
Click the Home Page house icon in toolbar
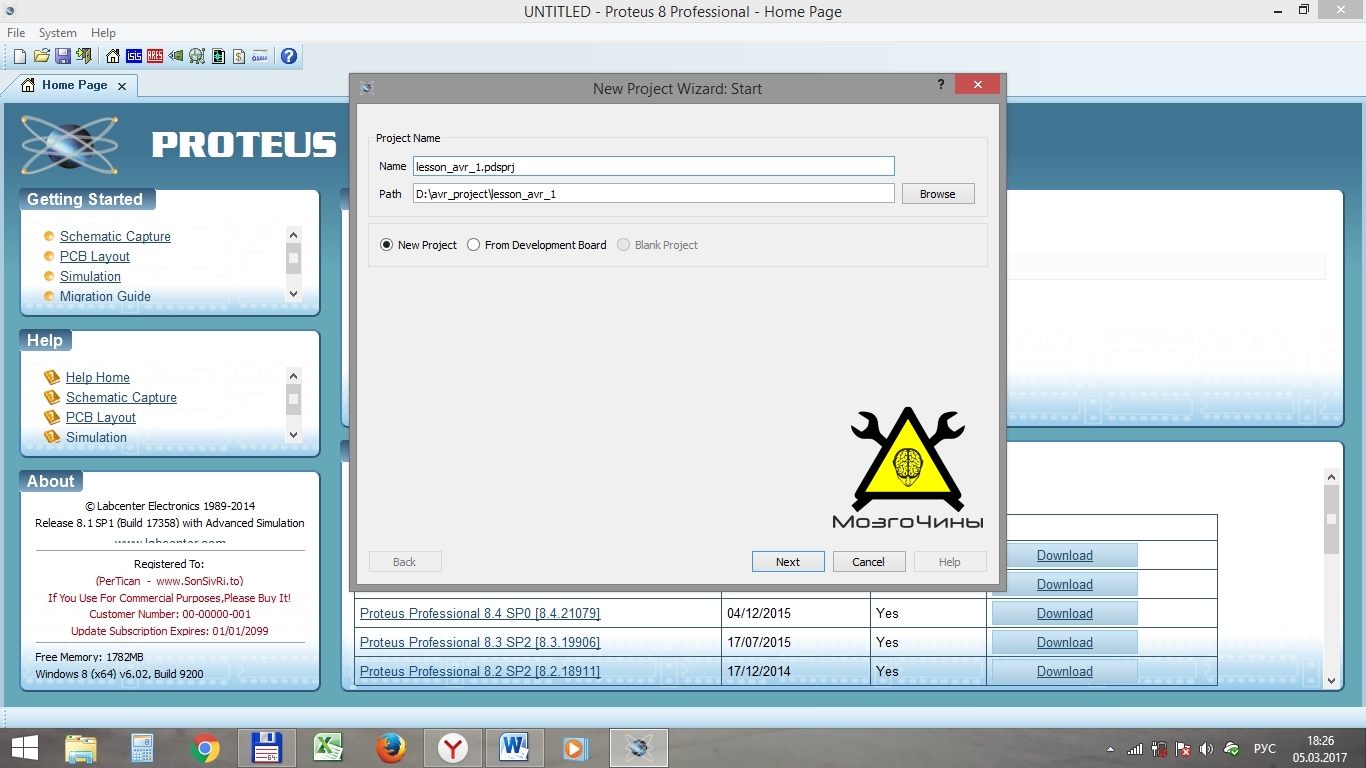click(113, 57)
